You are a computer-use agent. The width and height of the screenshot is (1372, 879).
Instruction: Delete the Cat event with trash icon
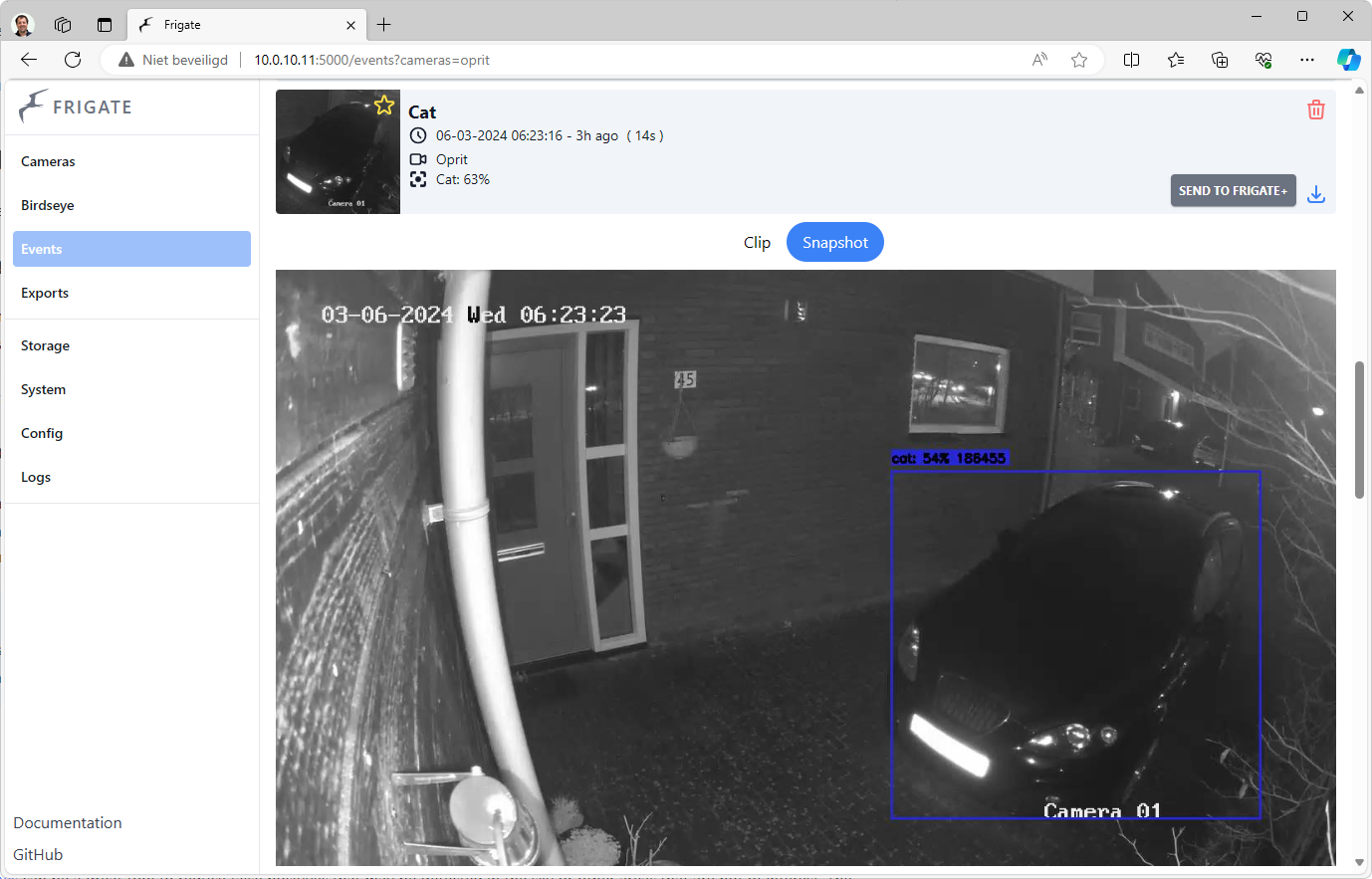click(x=1315, y=110)
